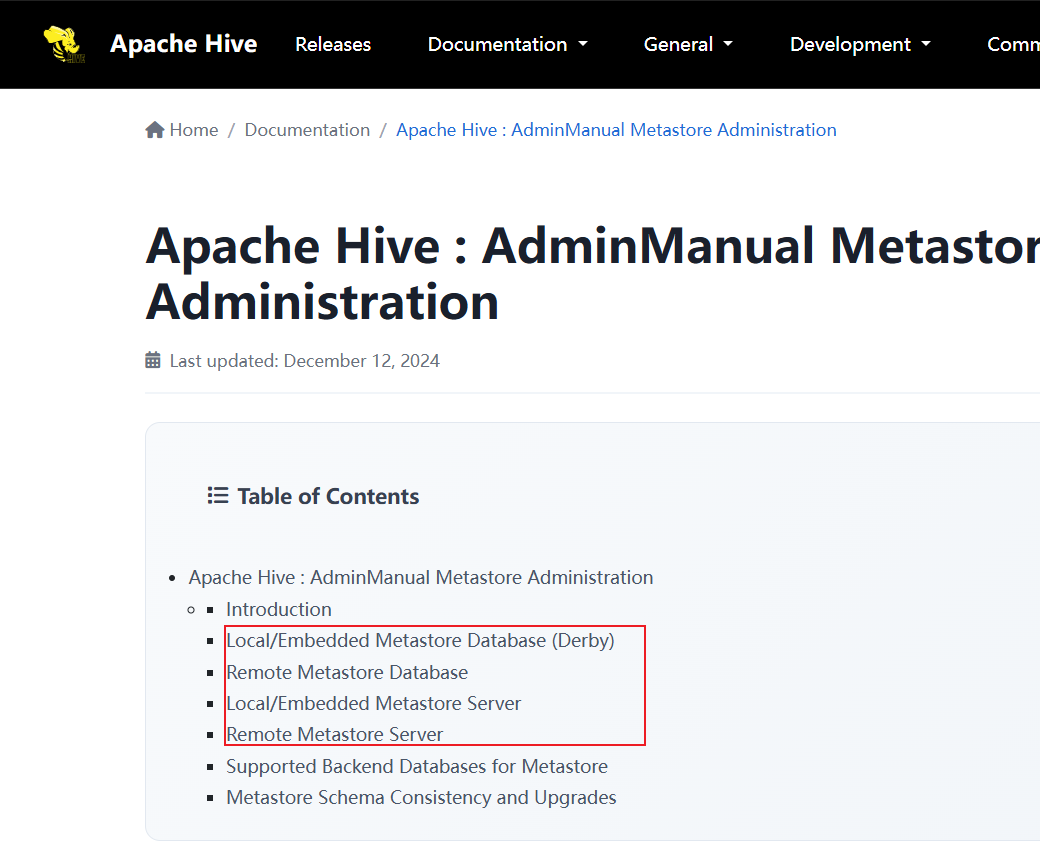Open top-level AdminManual Metastore Administration contents entry
This screenshot has width=1040, height=847.
tap(421, 578)
